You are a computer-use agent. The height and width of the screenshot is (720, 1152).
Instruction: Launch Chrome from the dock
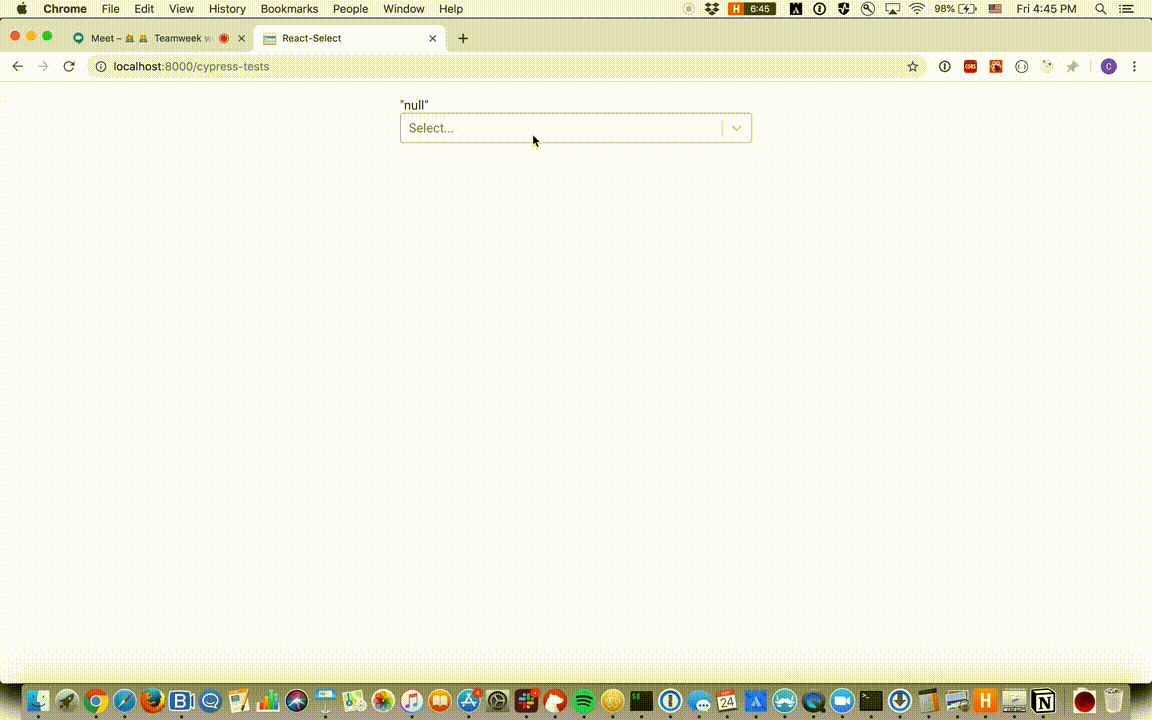[x=96, y=701]
